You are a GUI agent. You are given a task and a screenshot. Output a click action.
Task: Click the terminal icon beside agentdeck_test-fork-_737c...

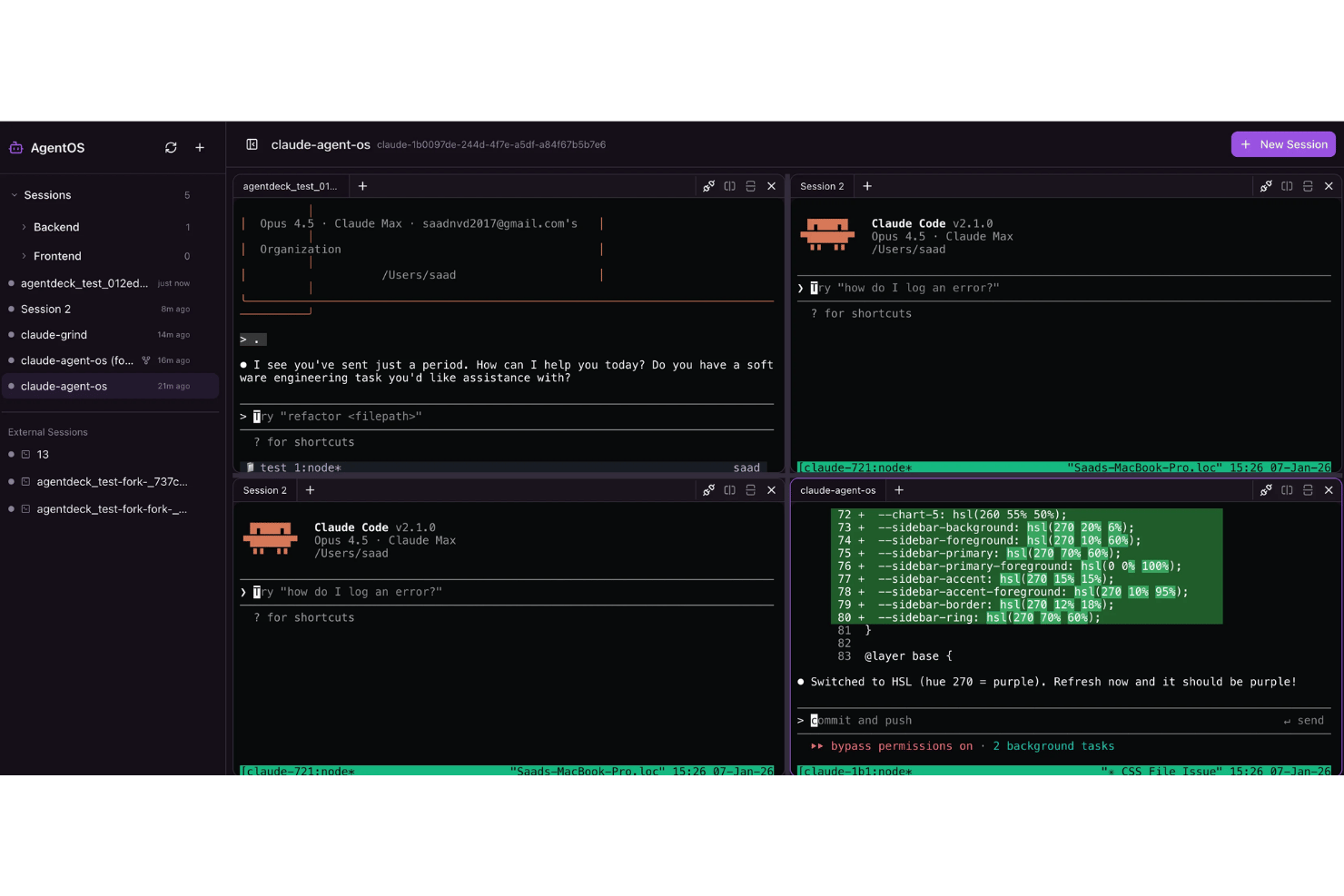(x=25, y=482)
